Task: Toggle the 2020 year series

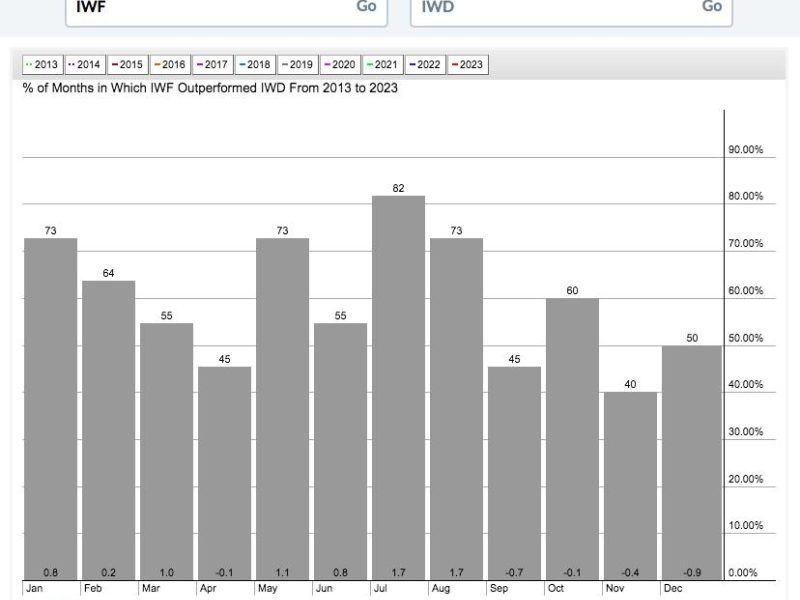Action: (340, 65)
